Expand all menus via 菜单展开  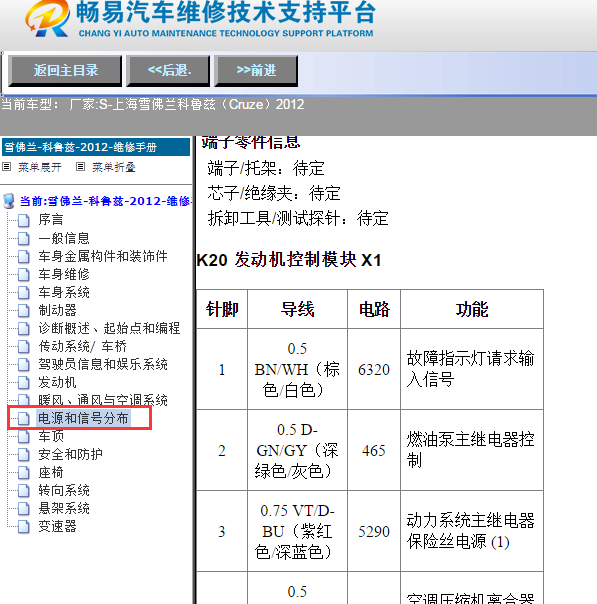(x=40, y=167)
